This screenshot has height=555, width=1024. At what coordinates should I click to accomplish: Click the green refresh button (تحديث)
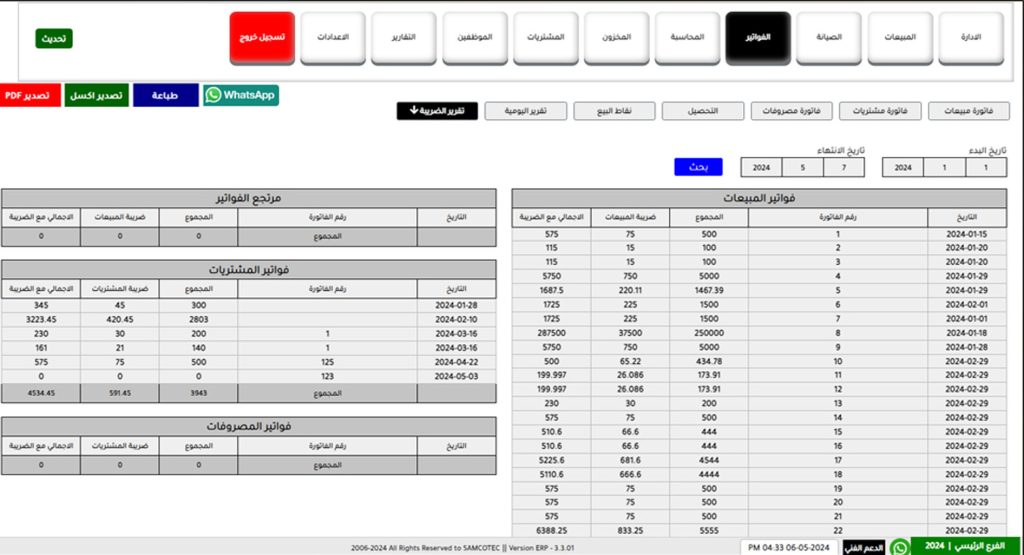[x=54, y=39]
